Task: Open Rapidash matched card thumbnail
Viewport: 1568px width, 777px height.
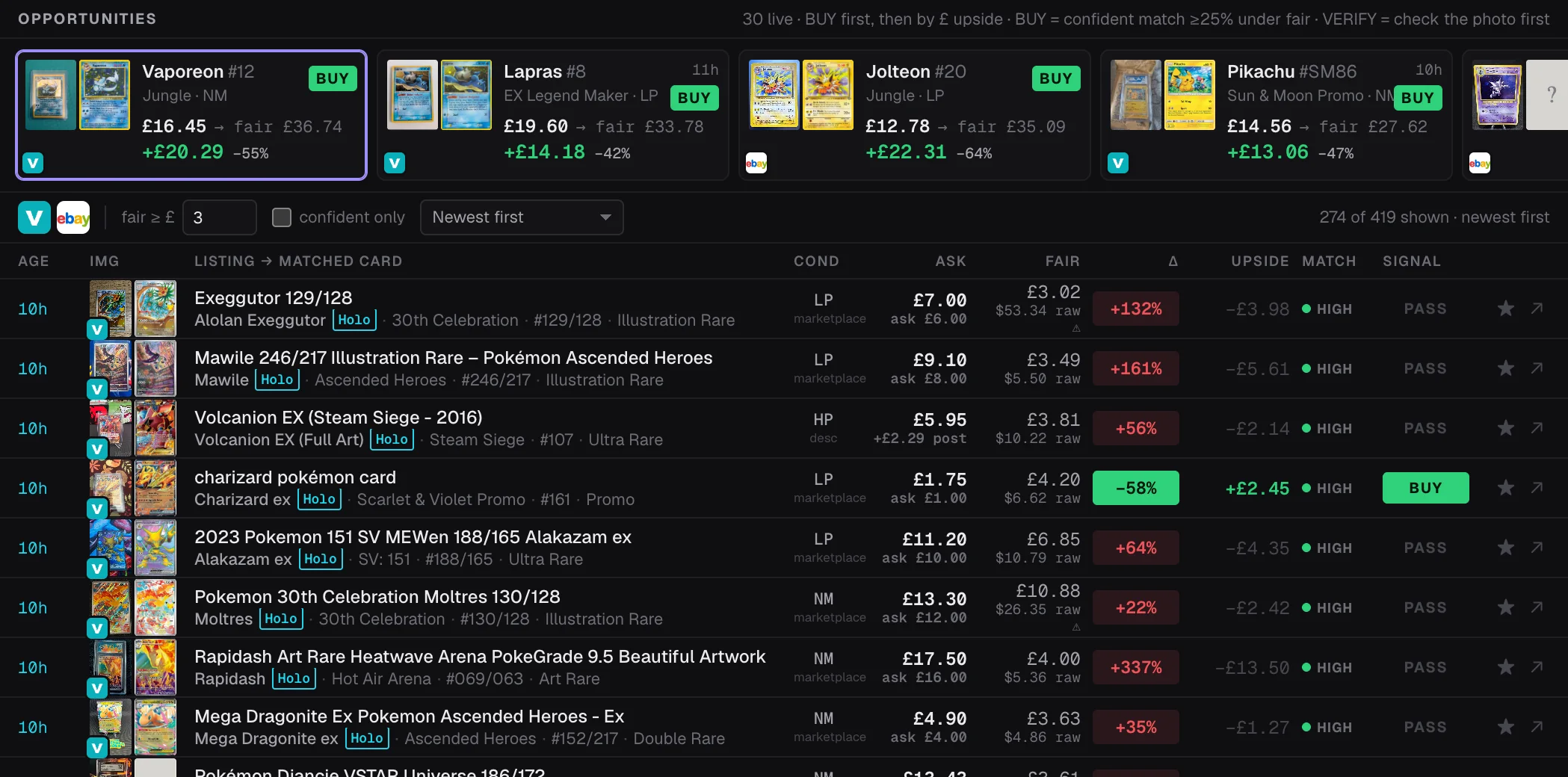Action: (x=155, y=667)
